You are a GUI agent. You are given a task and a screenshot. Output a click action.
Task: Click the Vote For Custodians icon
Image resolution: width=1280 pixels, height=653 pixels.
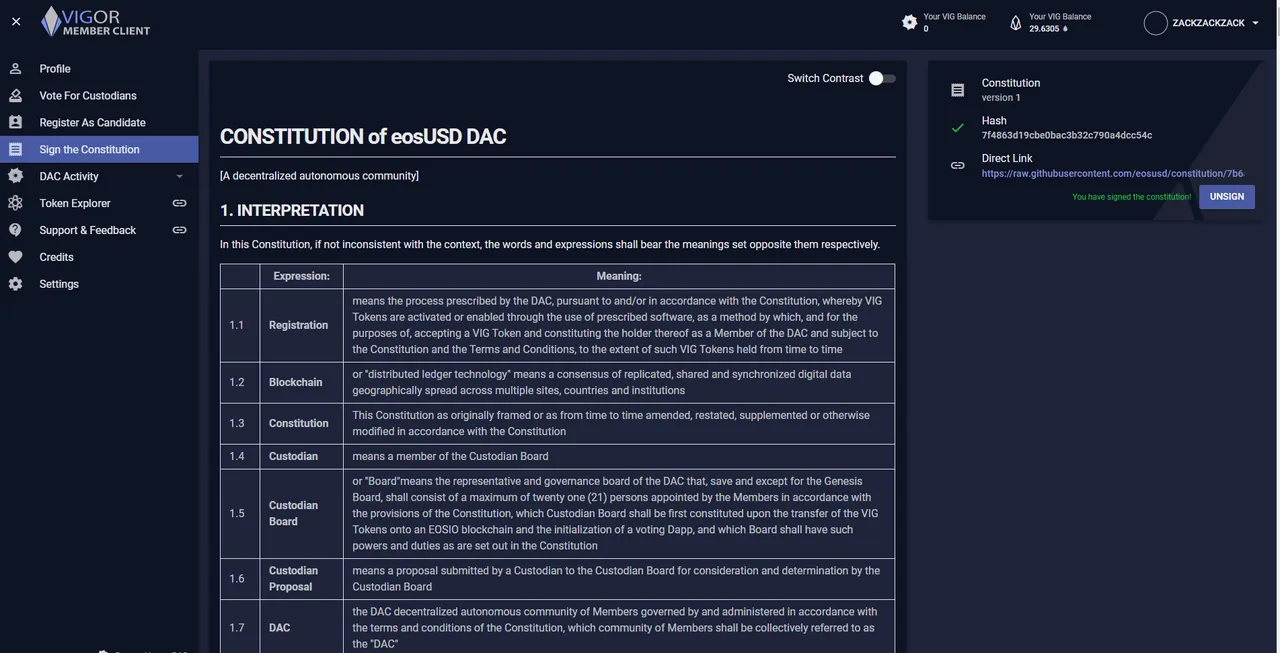15,96
